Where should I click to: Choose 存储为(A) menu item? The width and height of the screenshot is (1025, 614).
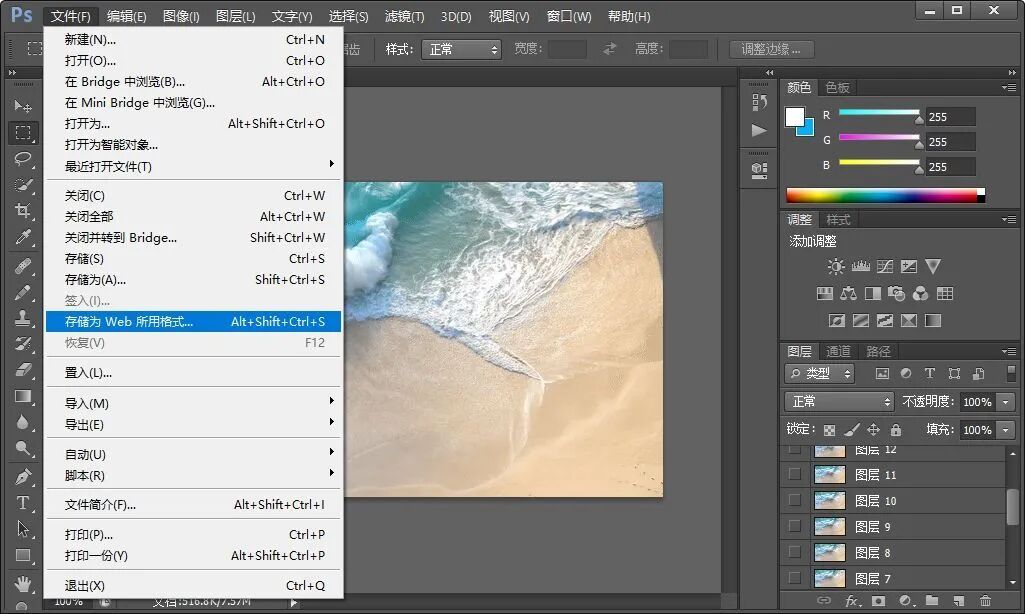(193, 279)
